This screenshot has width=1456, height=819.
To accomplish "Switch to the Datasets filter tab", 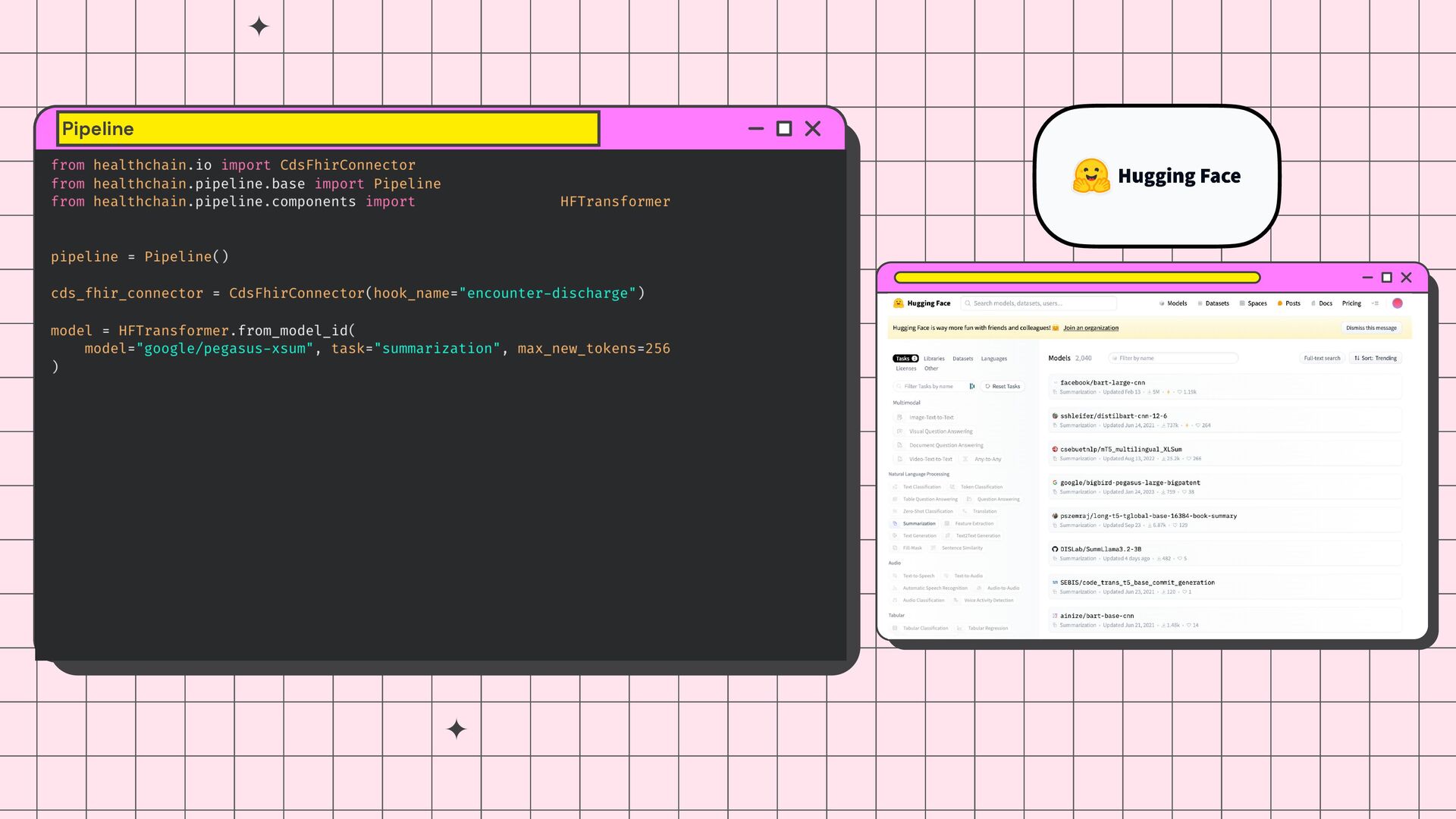I will pos(963,359).
